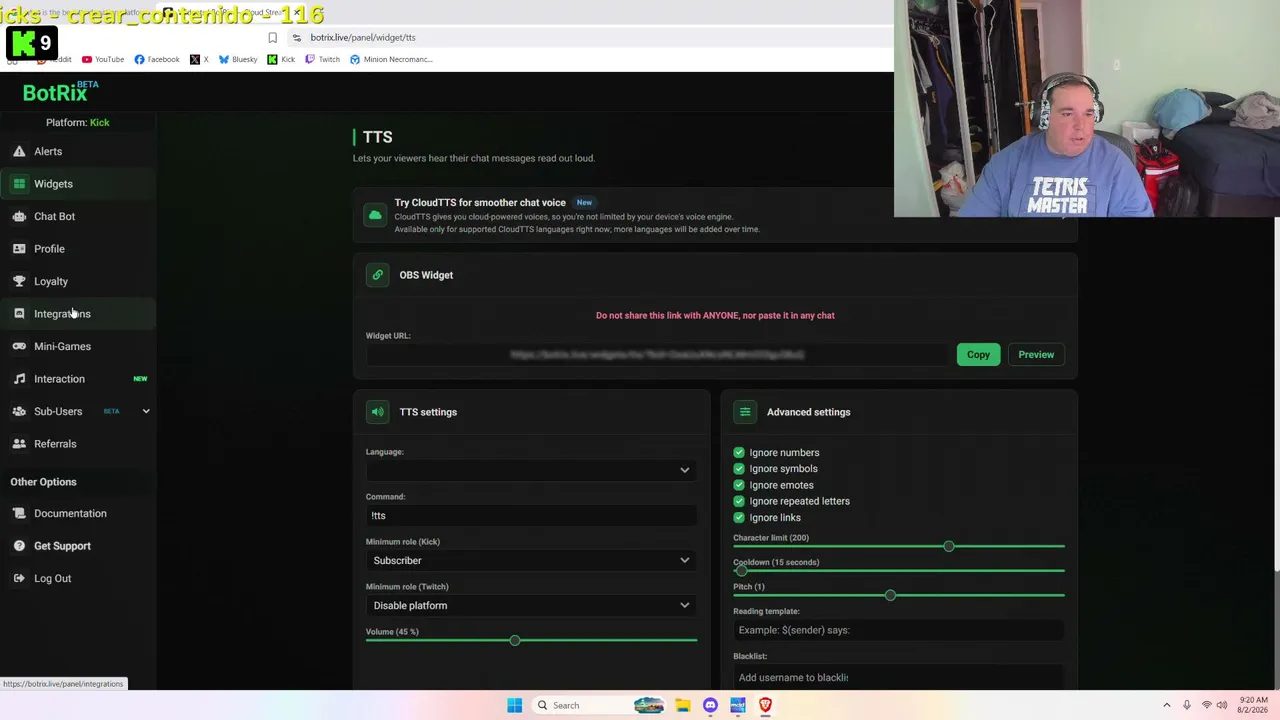Switch to Brave browser on taskbar
This screenshot has width=1280, height=720.
[x=765, y=705]
